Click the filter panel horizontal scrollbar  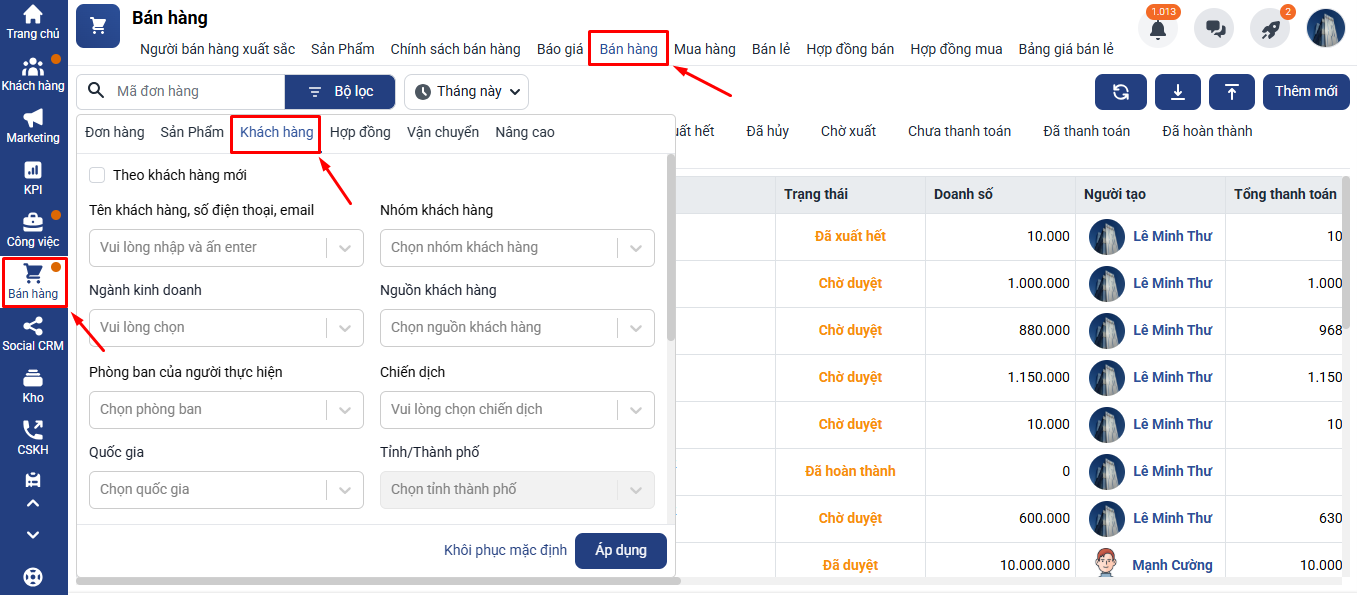(x=378, y=580)
